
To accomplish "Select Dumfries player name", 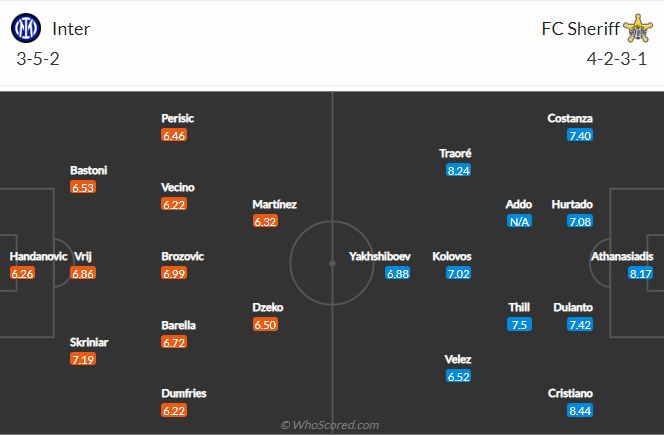I will coord(184,393).
